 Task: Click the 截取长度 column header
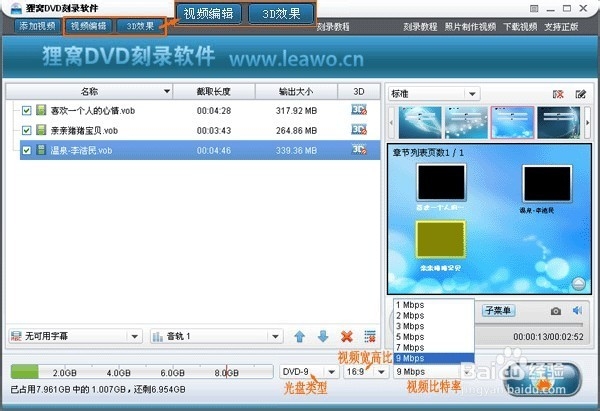(x=214, y=91)
